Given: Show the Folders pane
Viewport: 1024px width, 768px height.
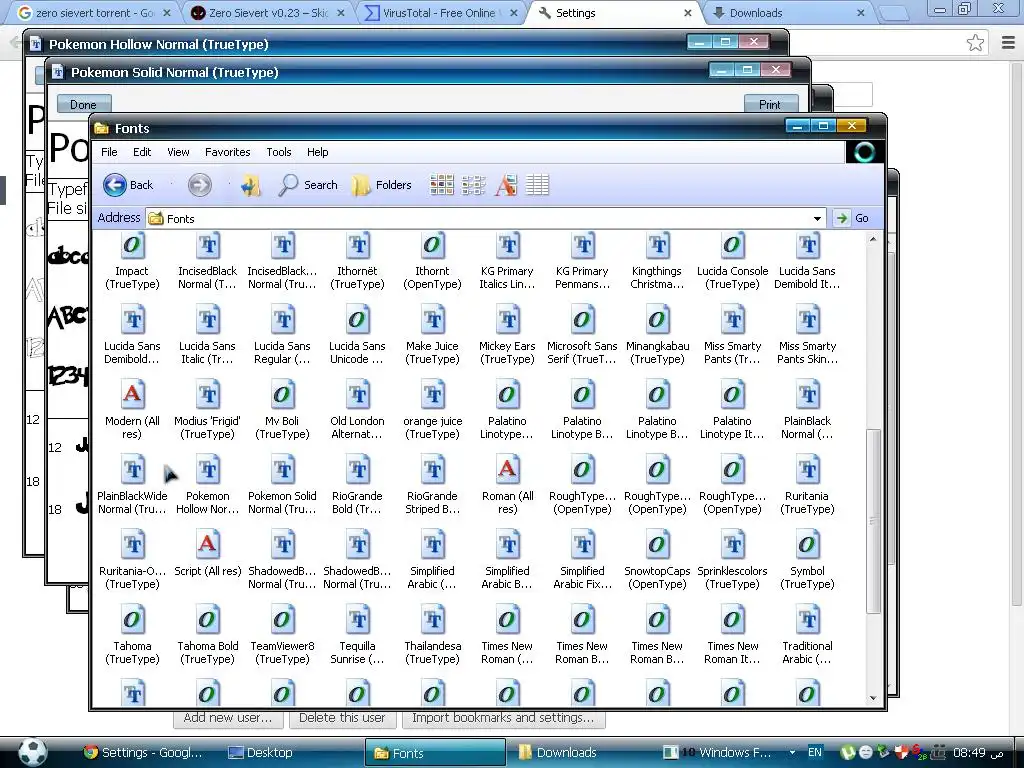Looking at the screenshot, I should [x=381, y=185].
